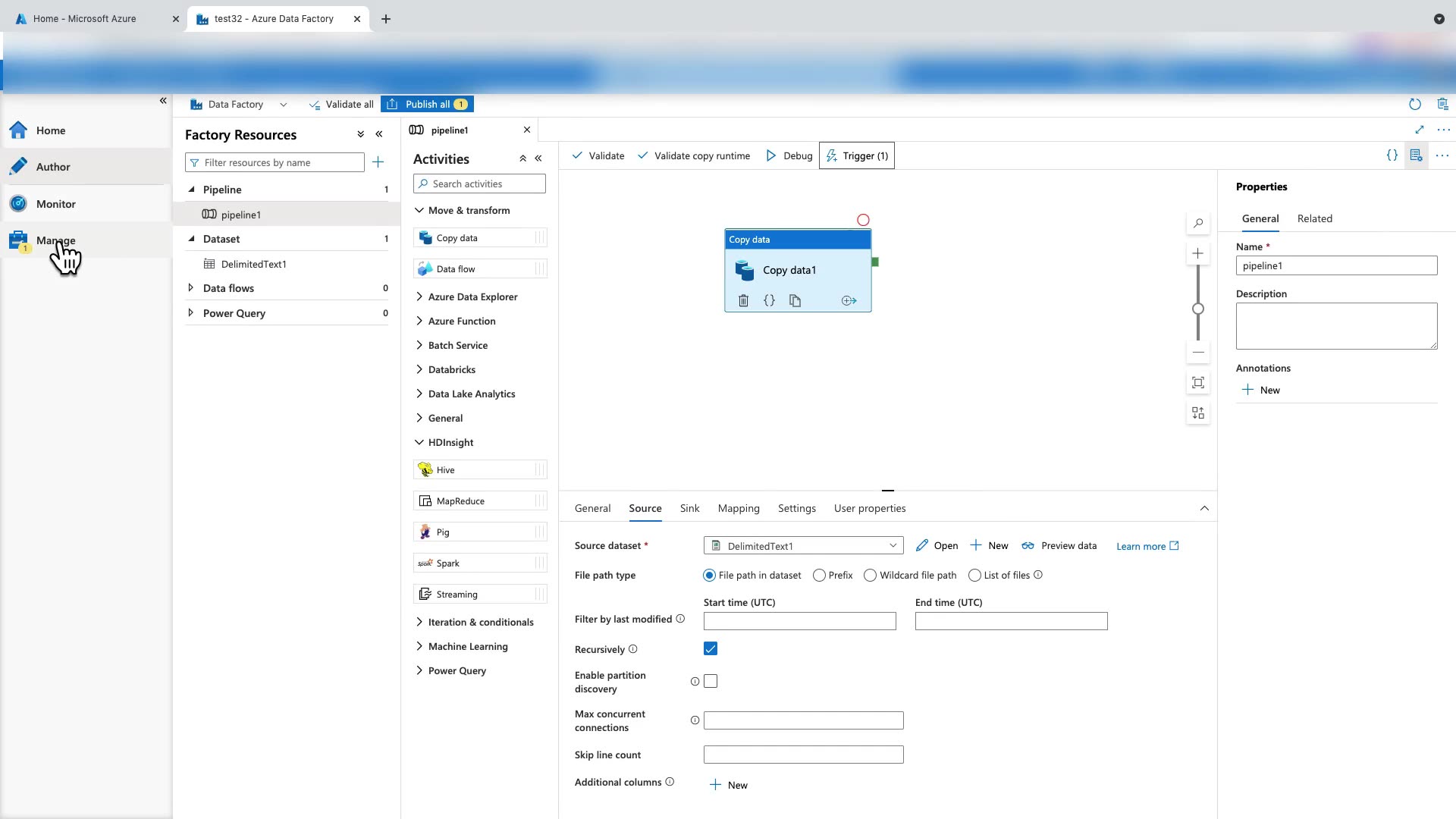The height and width of the screenshot is (819, 1456).
Task: Add new factory resource with plus icon
Action: click(378, 162)
